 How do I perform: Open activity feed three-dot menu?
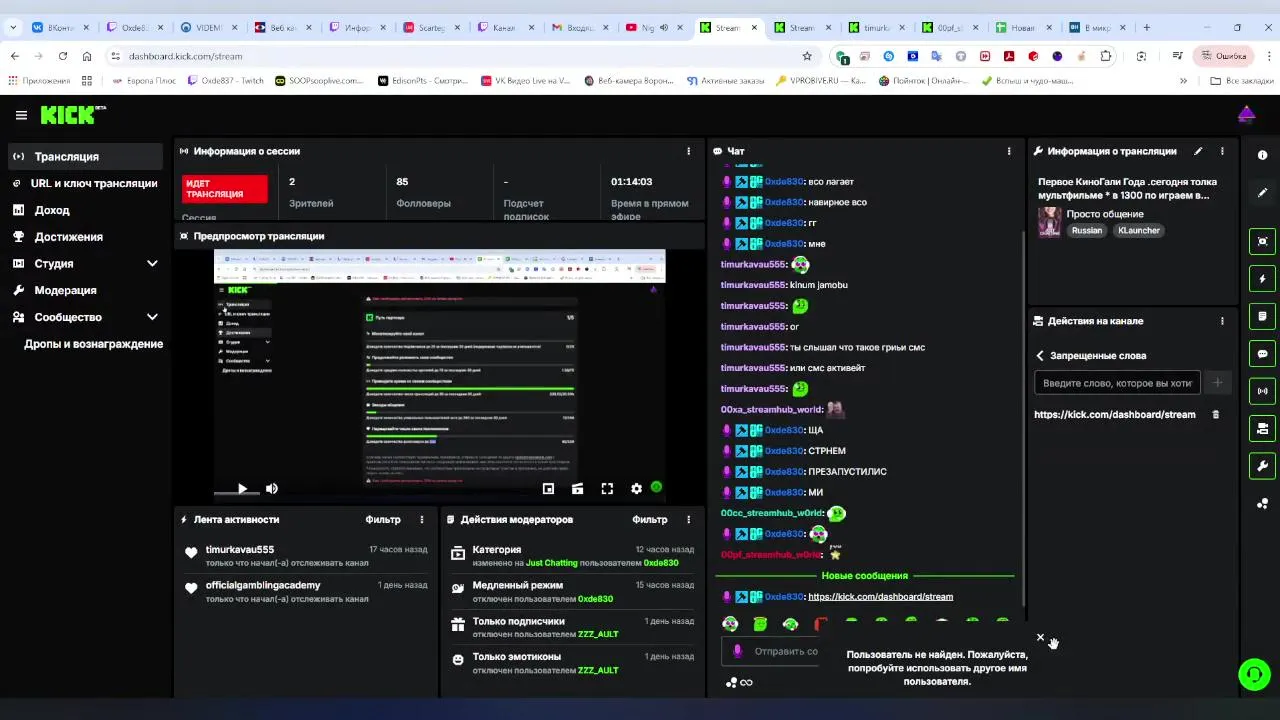pos(422,520)
